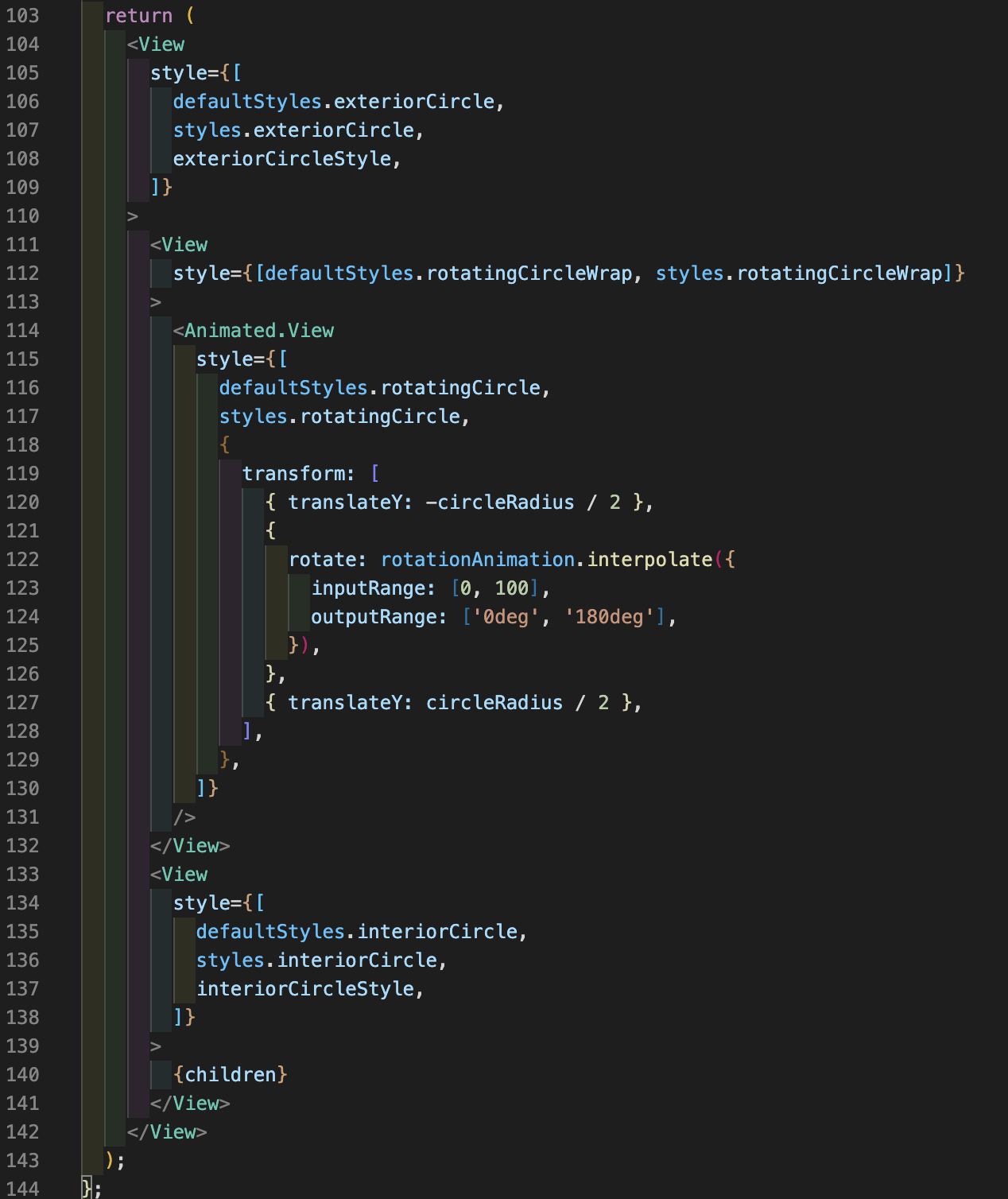The width and height of the screenshot is (1008, 1199).
Task: Click the '180deg' string
Action: click(x=609, y=616)
